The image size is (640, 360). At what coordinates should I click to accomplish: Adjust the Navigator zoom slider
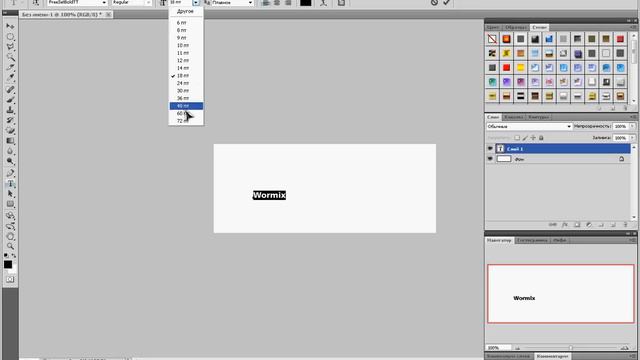(x=571, y=348)
